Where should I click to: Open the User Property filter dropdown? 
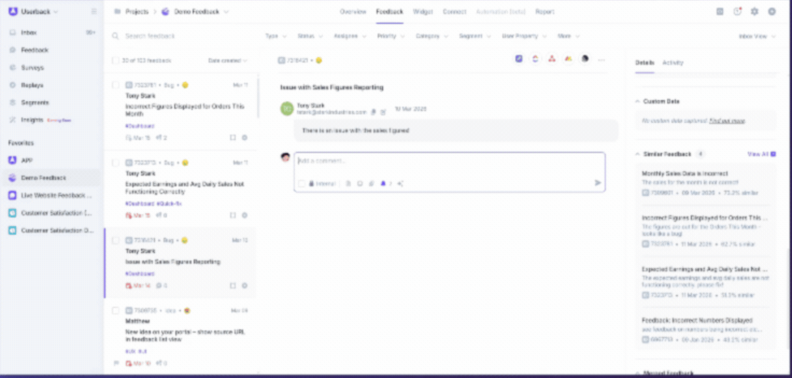[x=524, y=36]
